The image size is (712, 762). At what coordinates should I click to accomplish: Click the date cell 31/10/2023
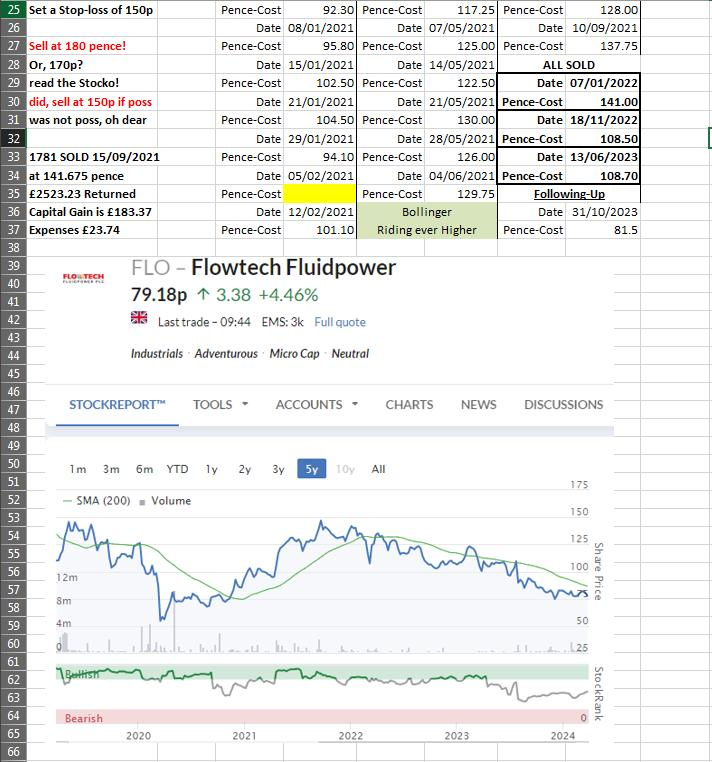tap(603, 212)
